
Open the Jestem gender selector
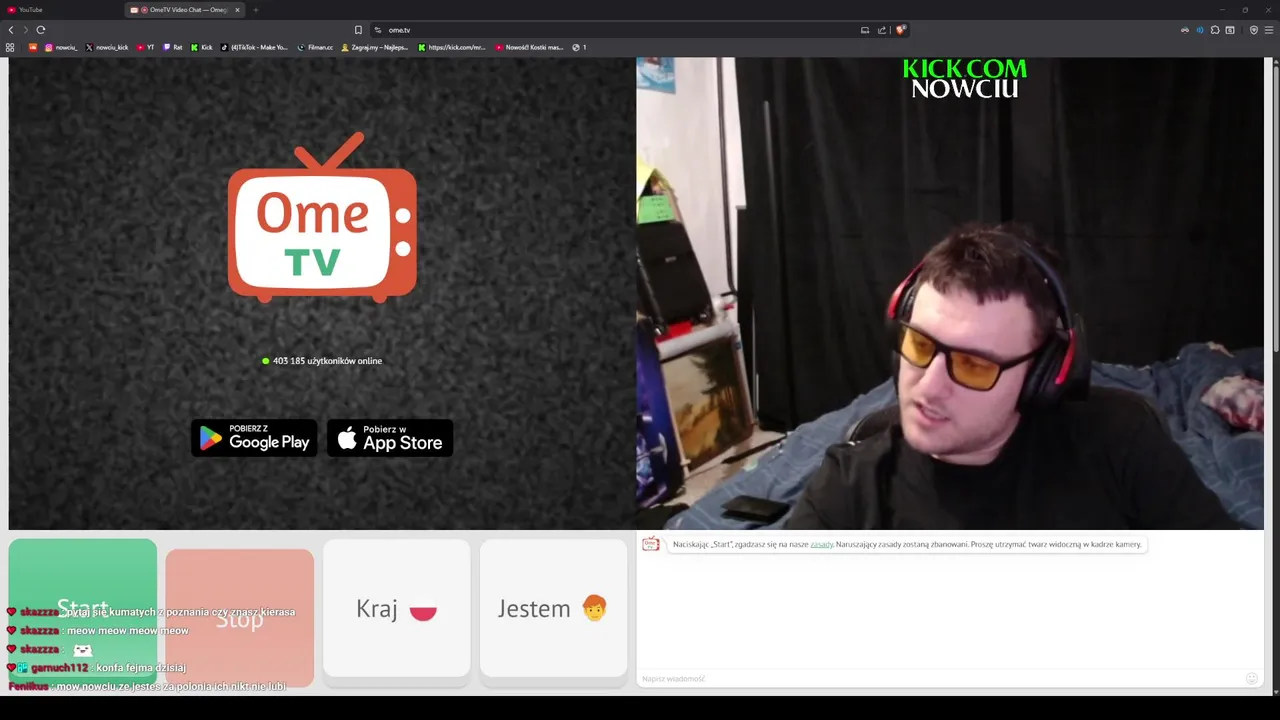pyautogui.click(x=554, y=608)
